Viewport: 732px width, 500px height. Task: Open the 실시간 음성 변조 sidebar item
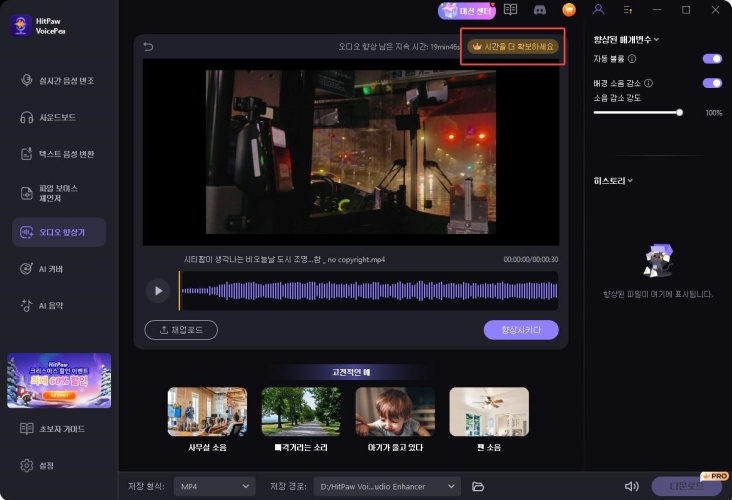[58, 80]
